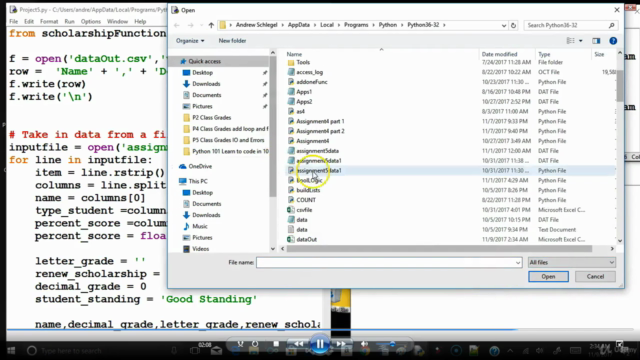Open the Edit menu in IDLE
Viewport: 640px width, 360px height.
click(29, 21)
